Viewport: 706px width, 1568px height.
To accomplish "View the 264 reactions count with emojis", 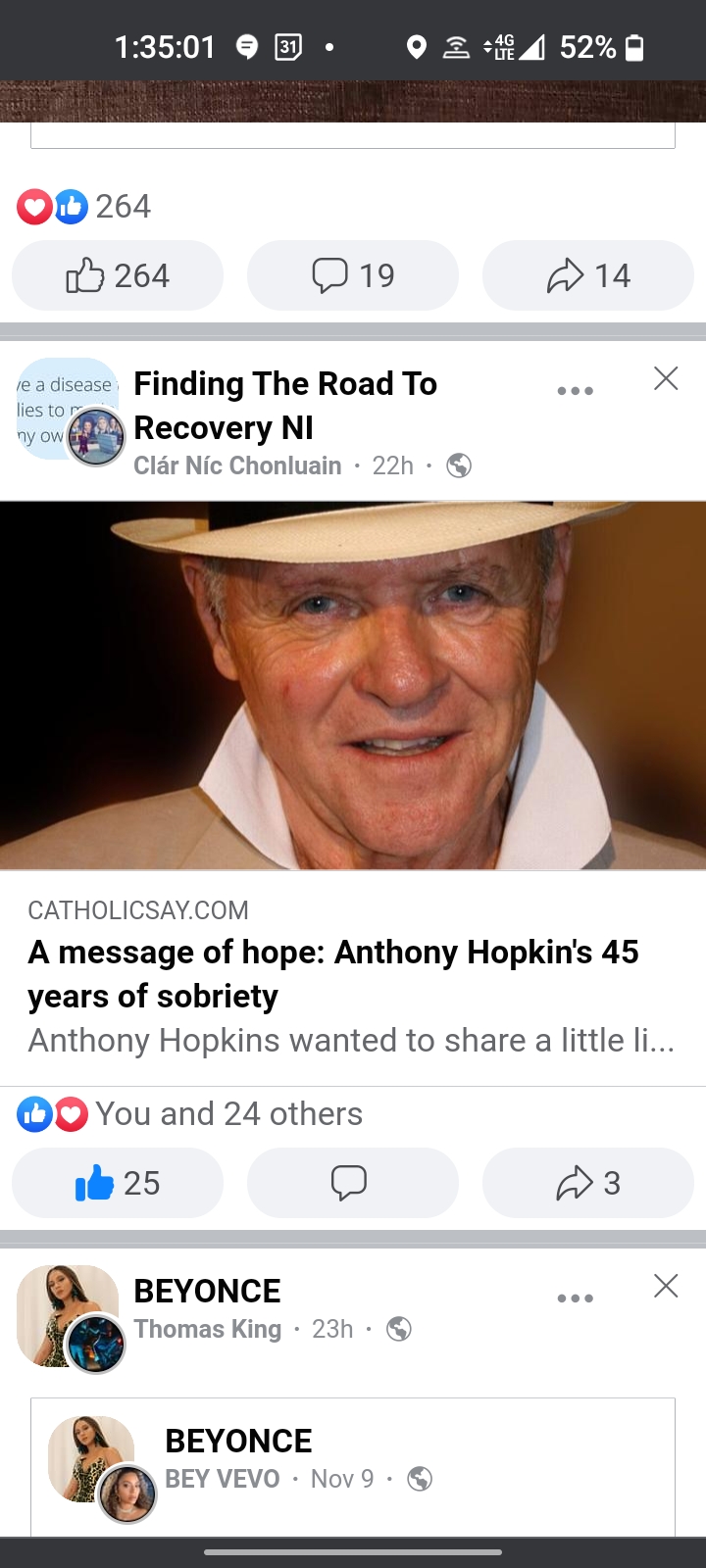I will point(84,206).
